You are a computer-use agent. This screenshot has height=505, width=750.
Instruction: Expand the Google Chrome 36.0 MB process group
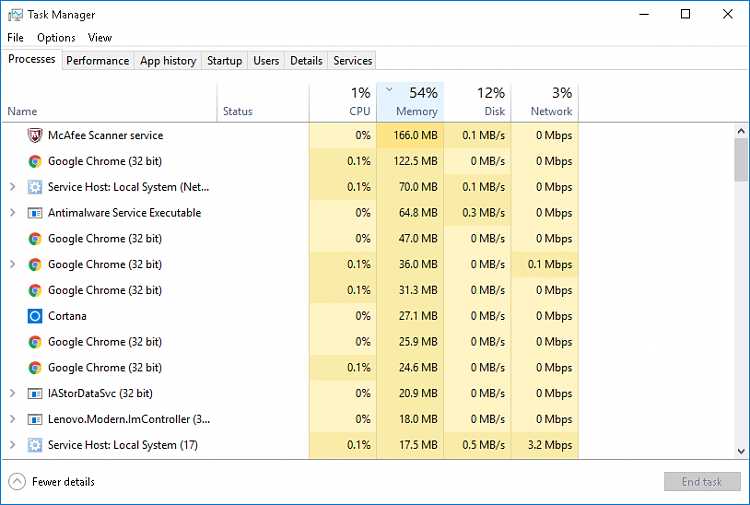click(13, 264)
